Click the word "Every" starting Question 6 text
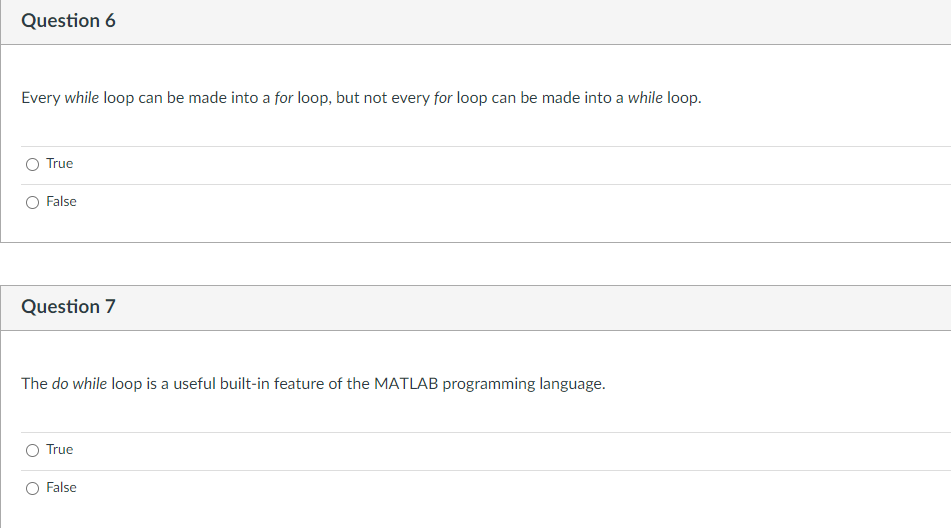Image resolution: width=951 pixels, height=528 pixels. tap(41, 98)
